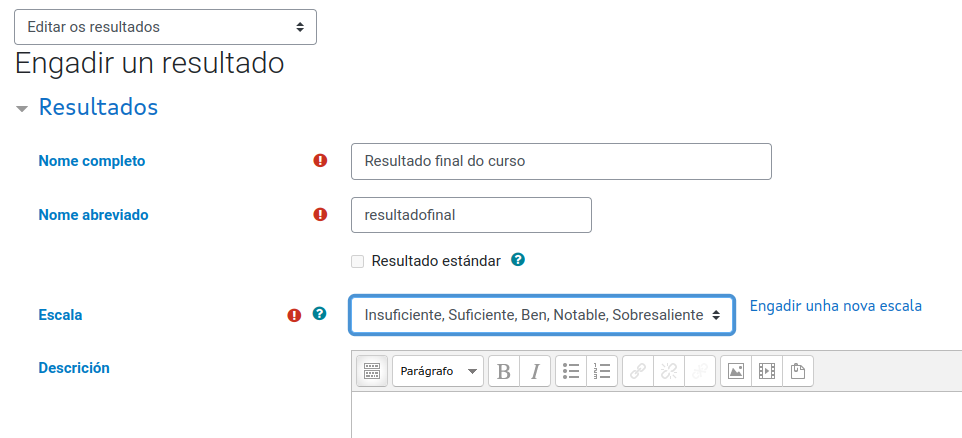Insert an unordered bullet list
Image resolution: width=962 pixels, height=438 pixels.
(572, 371)
